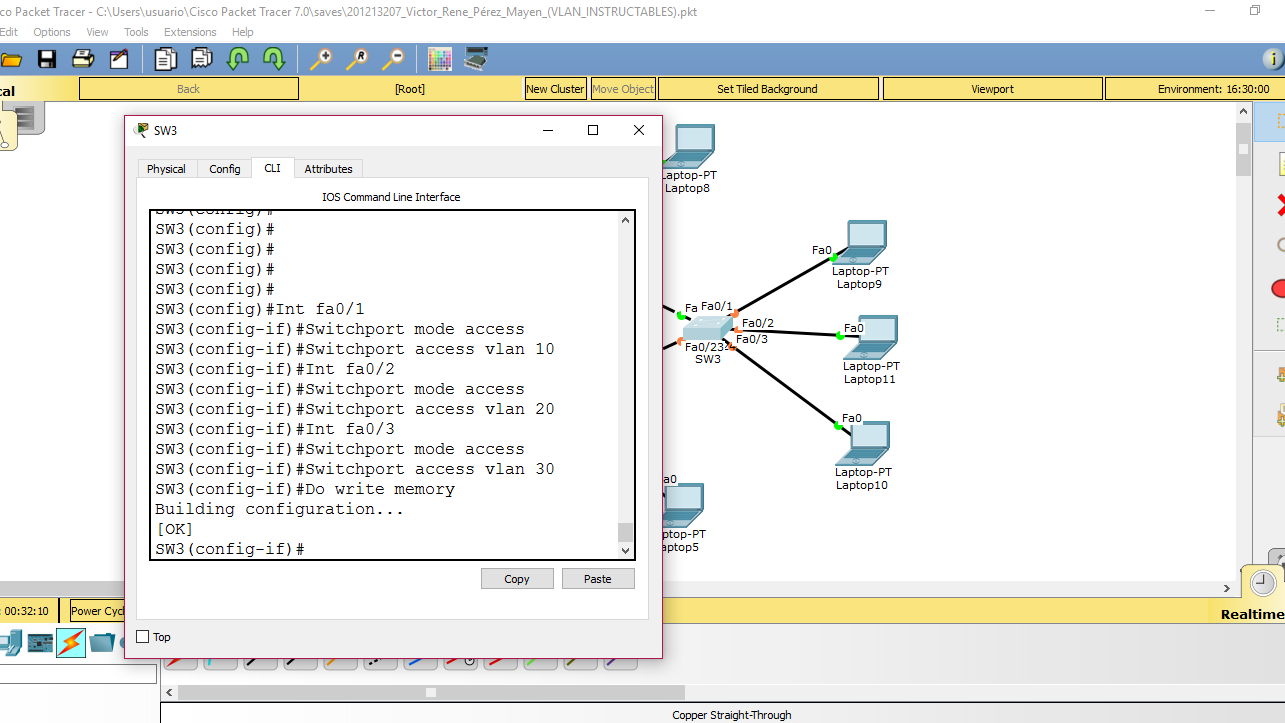Click the [Root] navigation button

(410, 89)
